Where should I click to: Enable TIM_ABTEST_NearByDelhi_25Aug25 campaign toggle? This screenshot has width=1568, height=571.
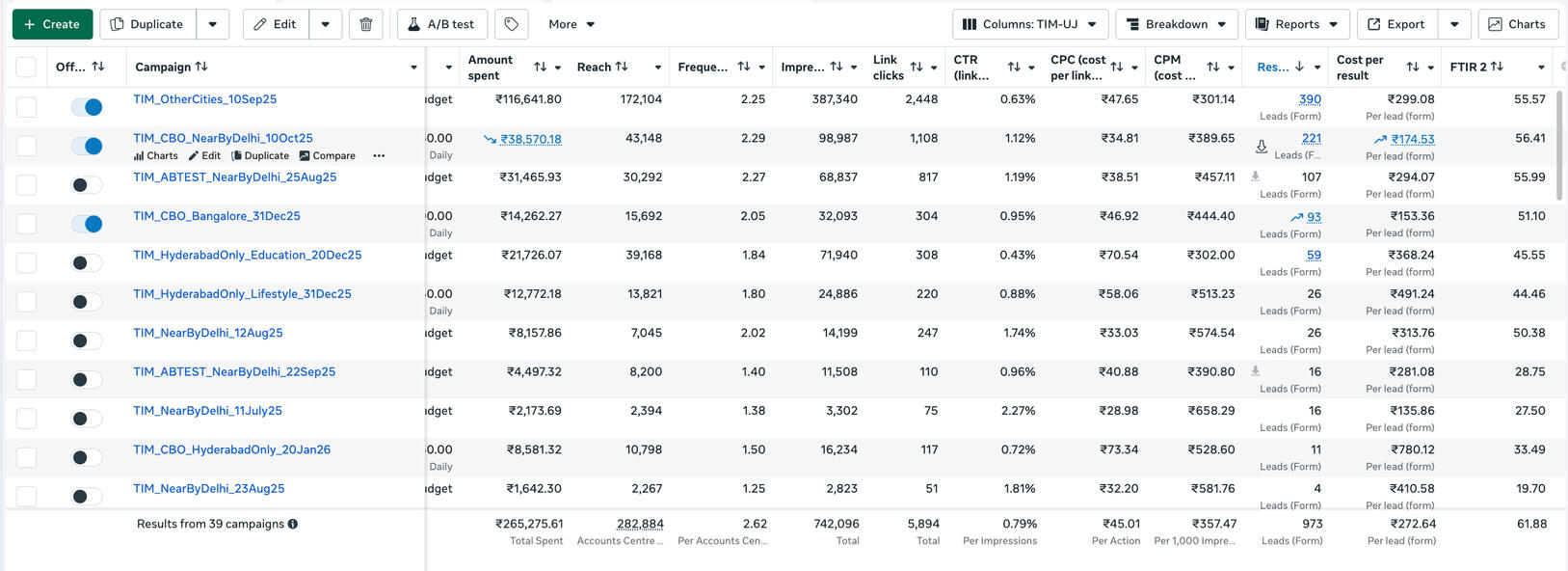point(87,185)
